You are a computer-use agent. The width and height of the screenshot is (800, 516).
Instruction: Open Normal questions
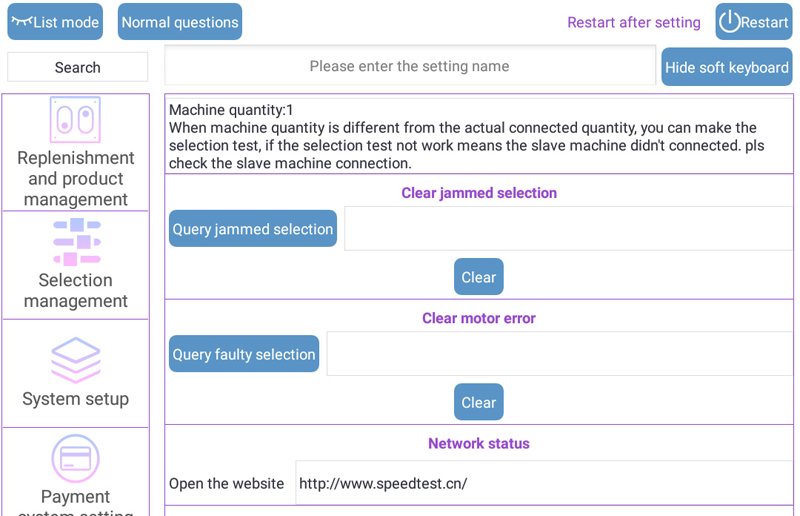(180, 22)
